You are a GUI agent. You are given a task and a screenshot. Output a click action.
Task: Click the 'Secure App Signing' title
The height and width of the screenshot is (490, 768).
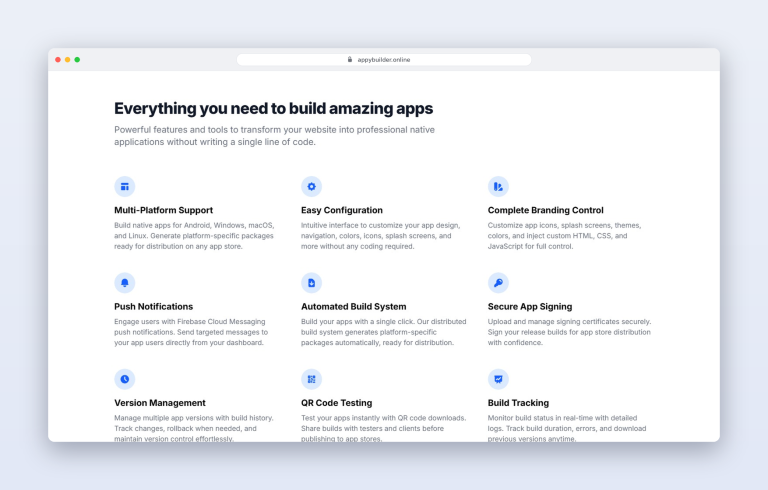click(x=530, y=306)
